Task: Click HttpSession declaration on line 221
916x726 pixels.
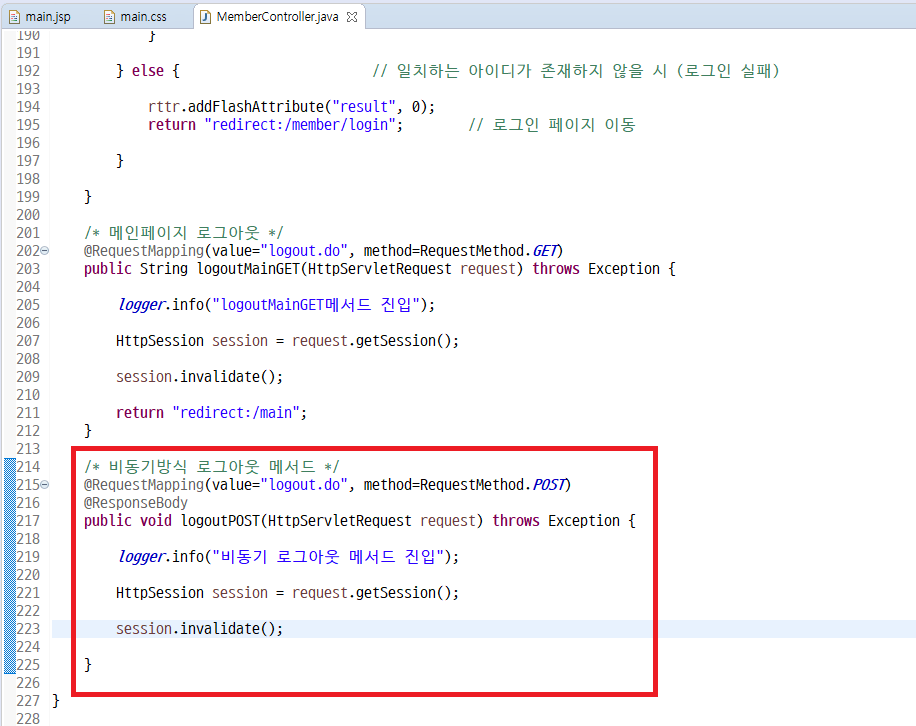Action: coord(287,592)
